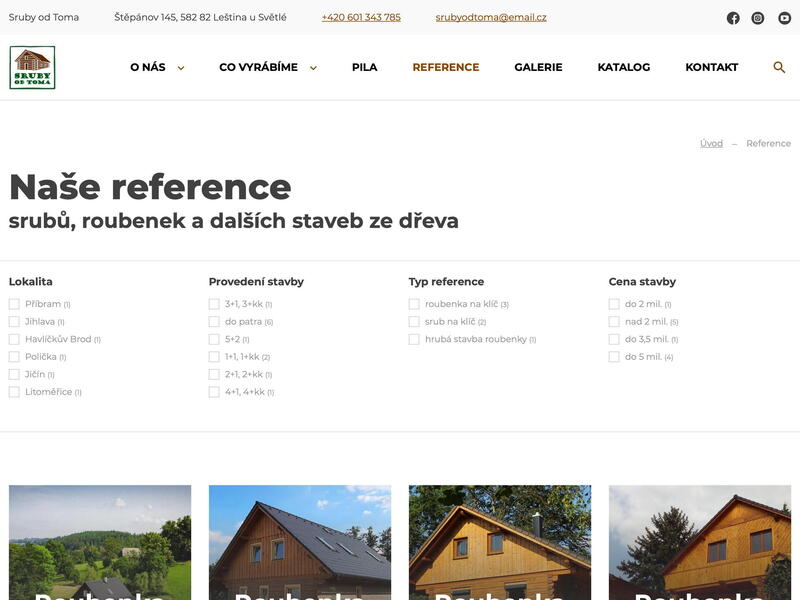This screenshot has width=800, height=600.
Task: Select the 'nad 2 mil.' price checkbox
Action: (x=614, y=322)
